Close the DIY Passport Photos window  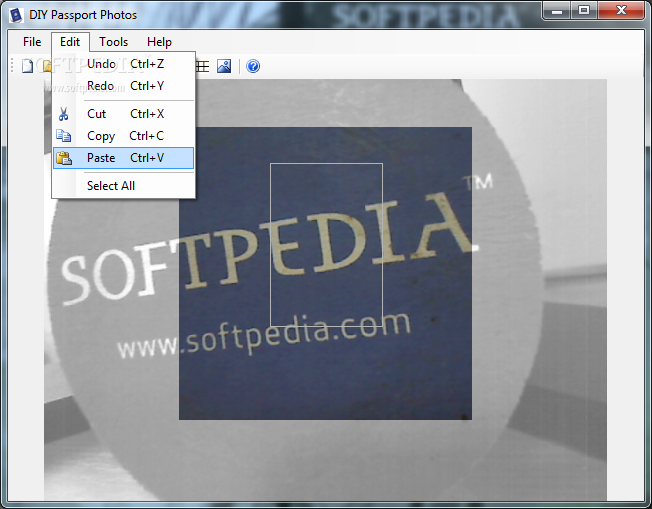(621, 10)
